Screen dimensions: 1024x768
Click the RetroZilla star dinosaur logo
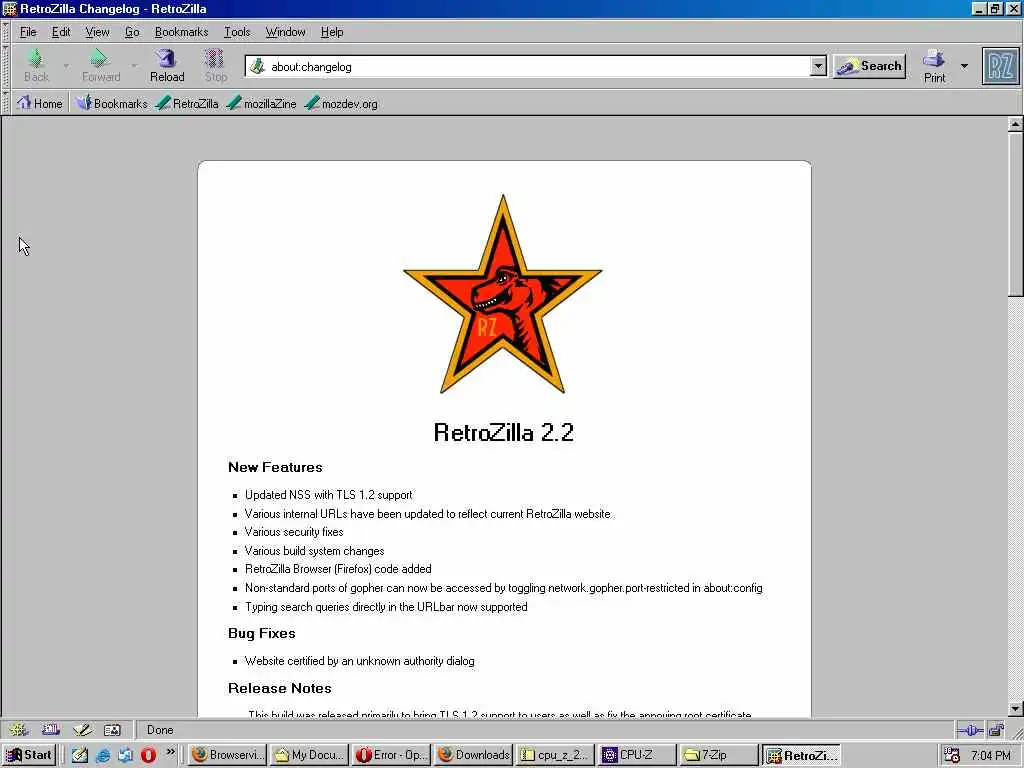click(502, 295)
